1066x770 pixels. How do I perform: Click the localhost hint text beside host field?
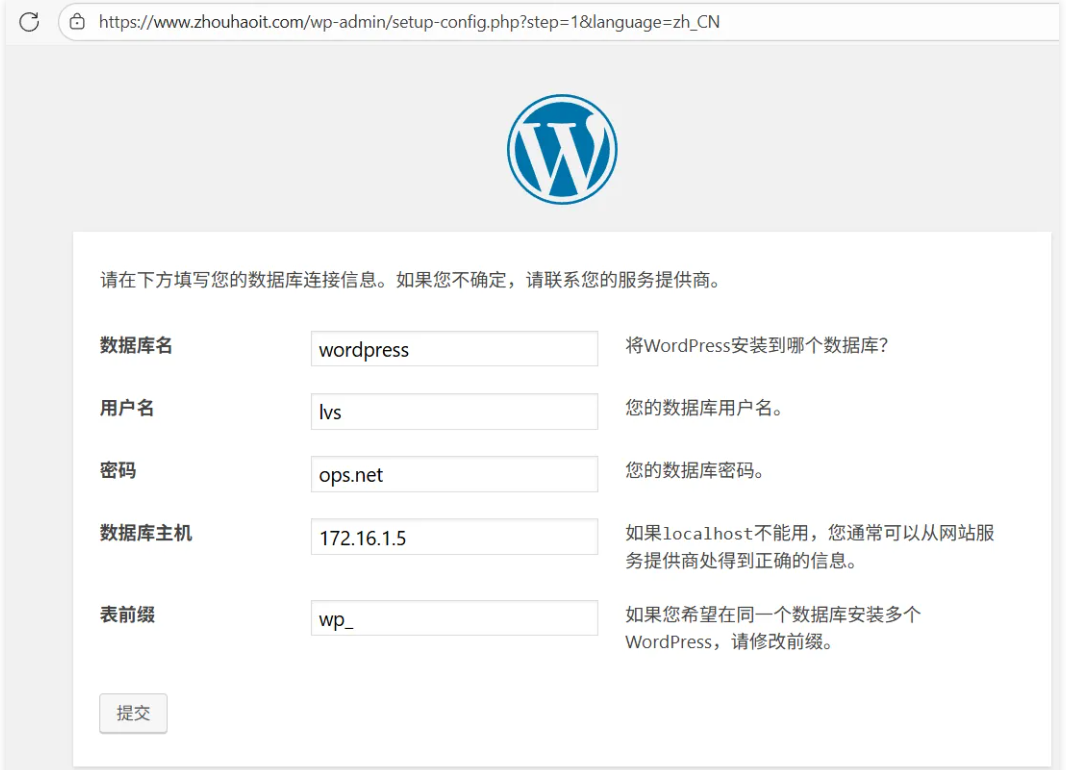coord(809,546)
